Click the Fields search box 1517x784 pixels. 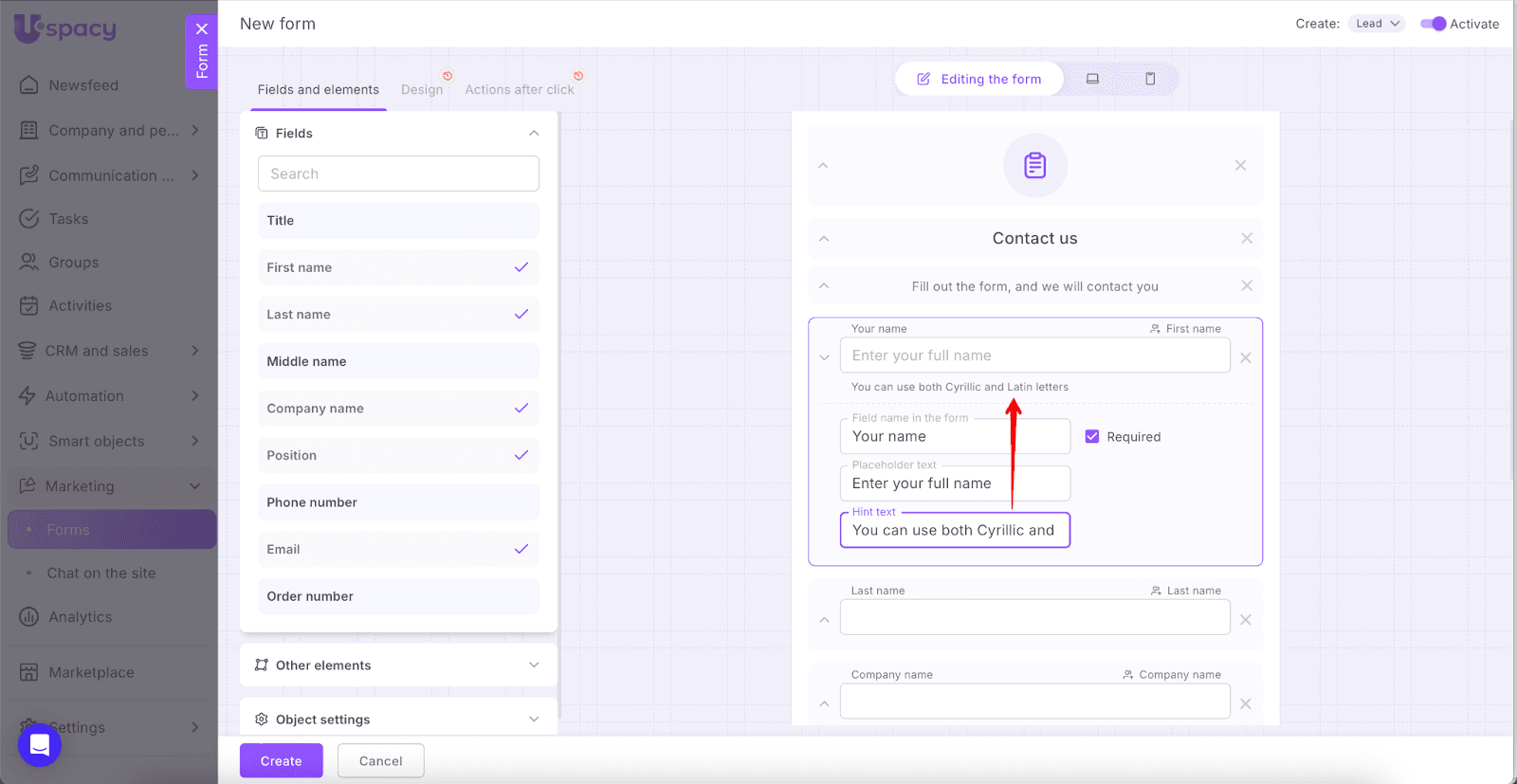[x=398, y=174]
